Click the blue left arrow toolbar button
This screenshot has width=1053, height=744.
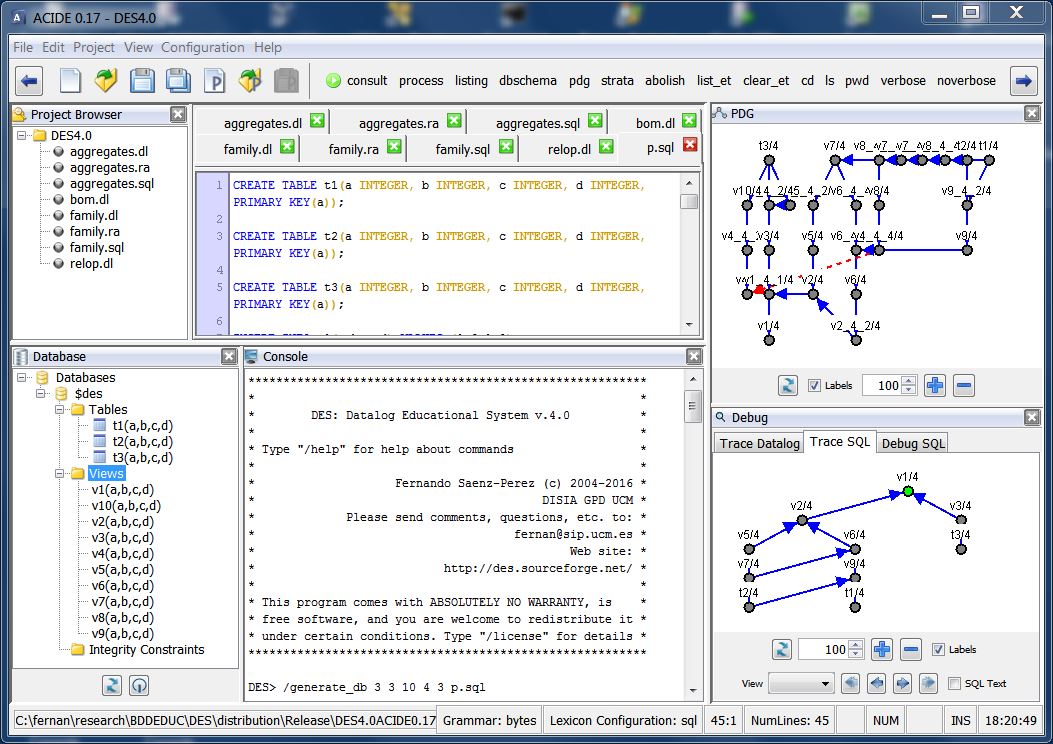point(29,81)
